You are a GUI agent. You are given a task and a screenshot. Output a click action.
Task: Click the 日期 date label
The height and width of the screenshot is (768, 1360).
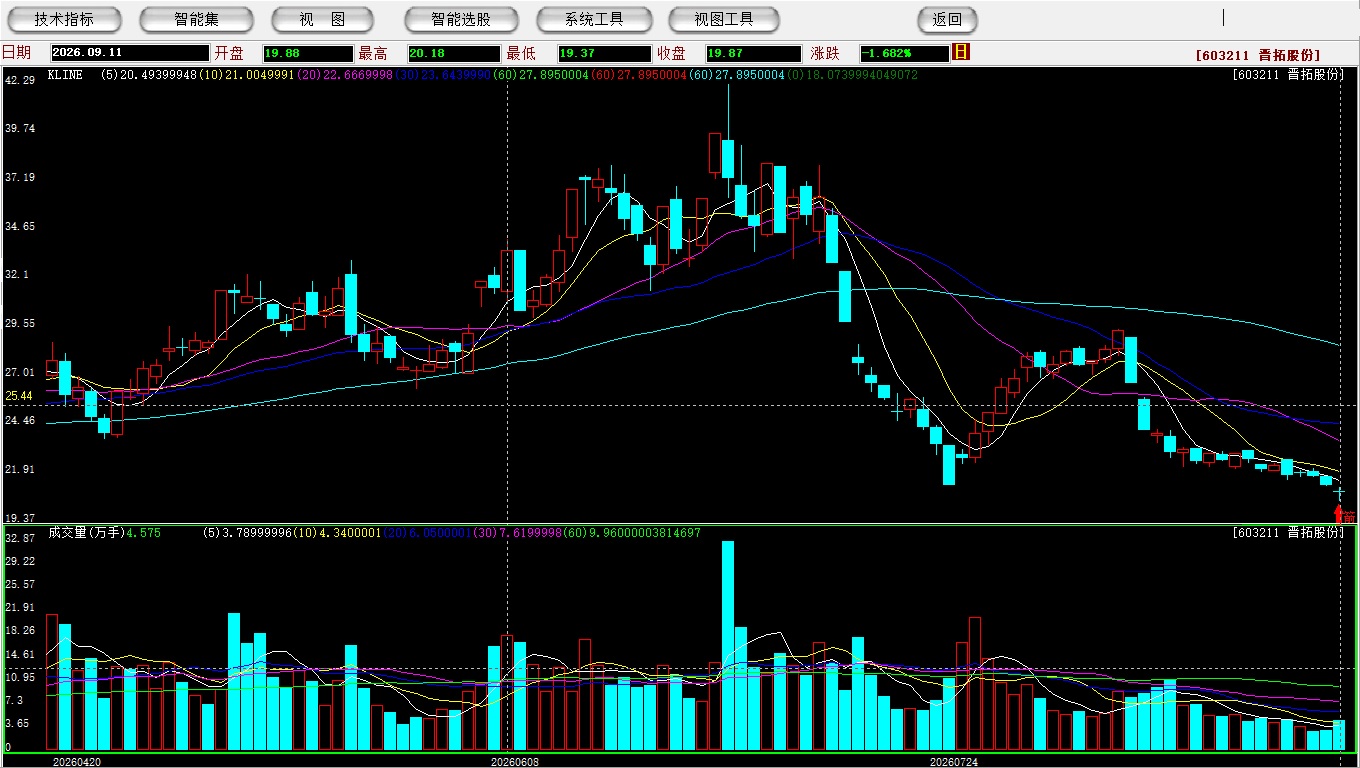pyautogui.click(x=16, y=53)
